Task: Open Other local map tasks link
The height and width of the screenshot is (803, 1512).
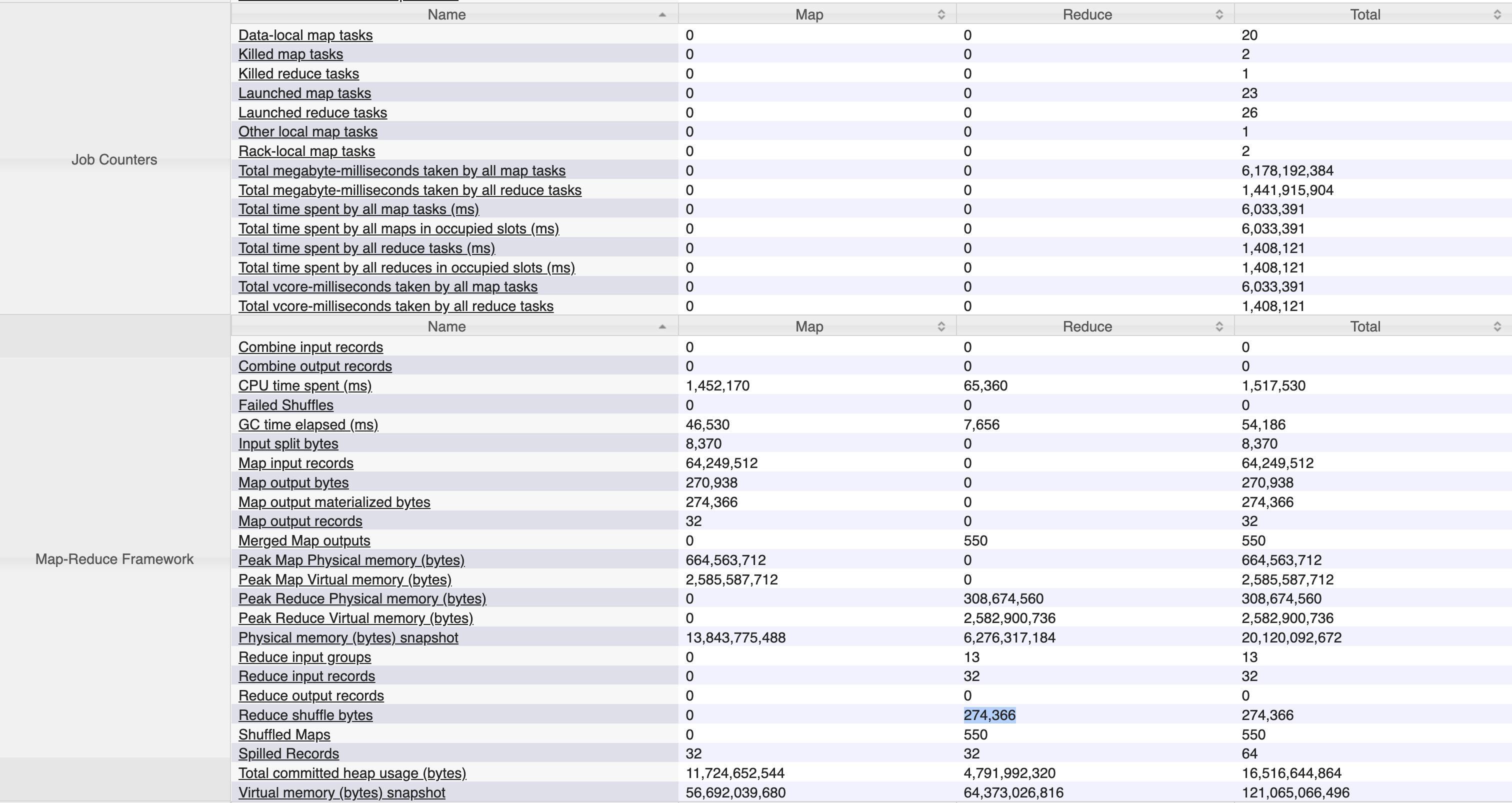Action: (x=307, y=132)
